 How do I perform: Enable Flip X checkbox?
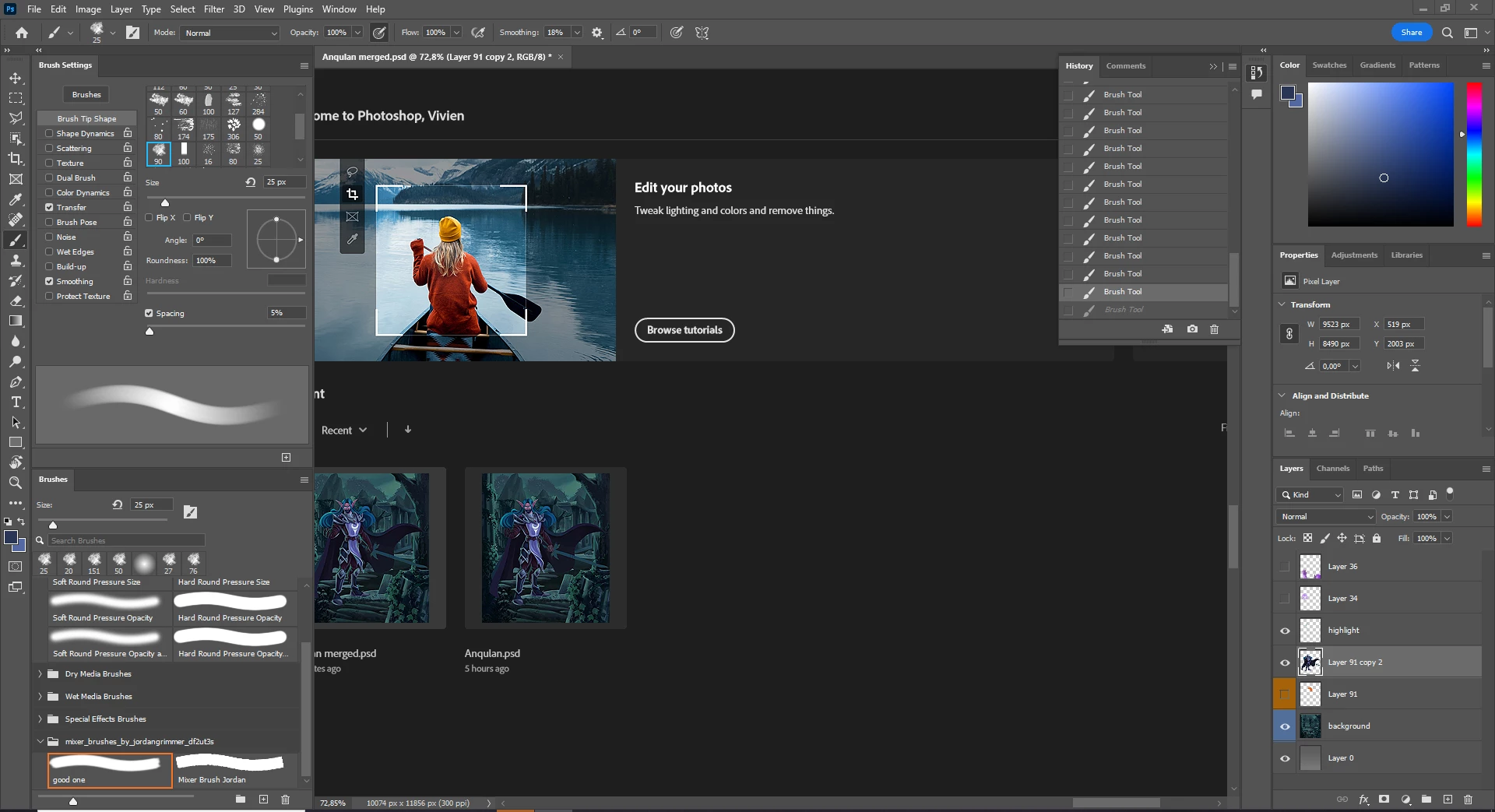[x=149, y=217]
